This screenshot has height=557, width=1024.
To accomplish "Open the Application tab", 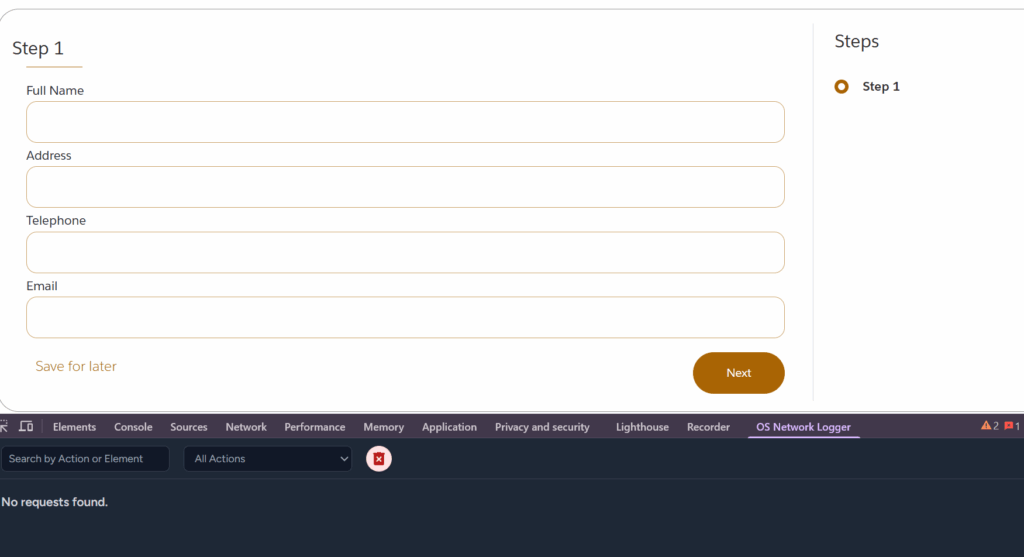I will point(449,427).
